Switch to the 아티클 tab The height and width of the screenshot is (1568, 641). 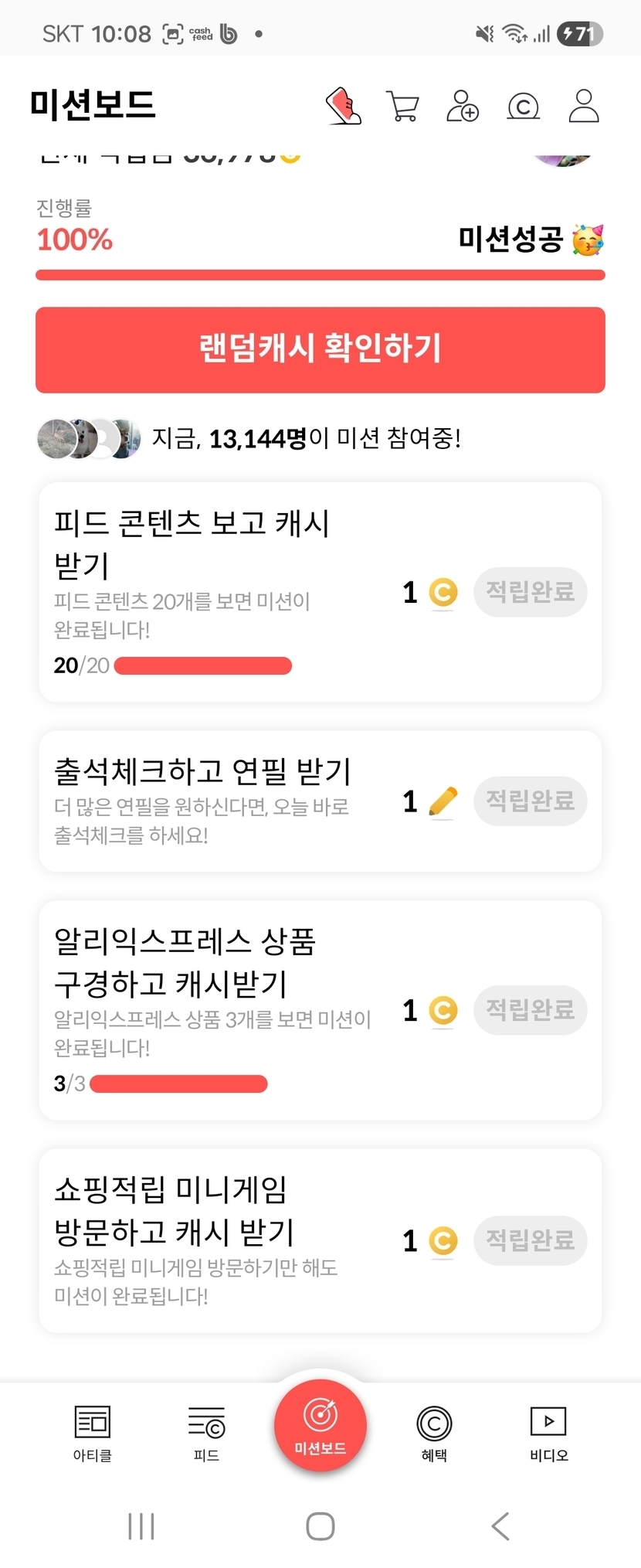pyautogui.click(x=93, y=1433)
